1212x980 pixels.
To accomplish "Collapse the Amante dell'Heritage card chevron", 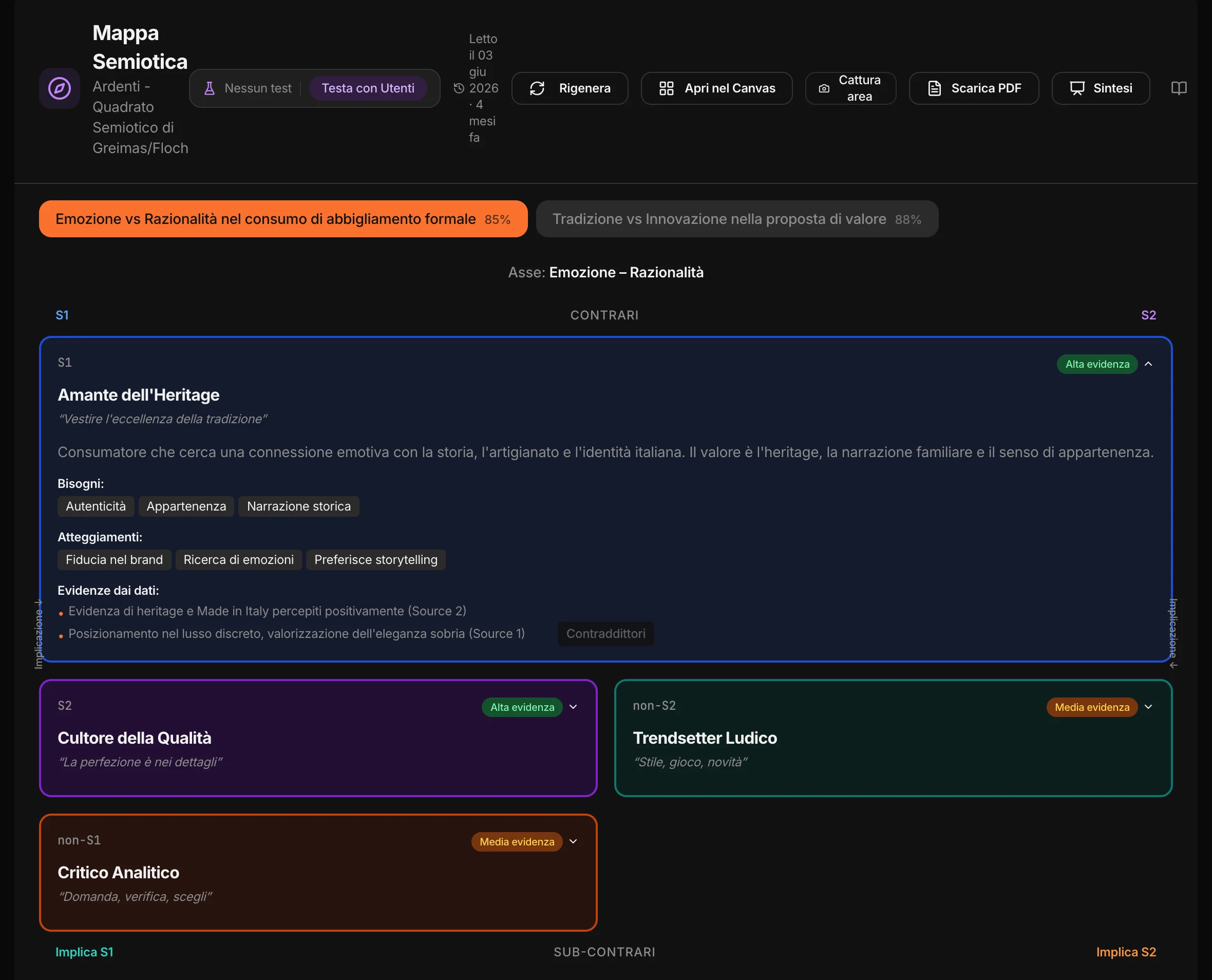I will (x=1148, y=364).
